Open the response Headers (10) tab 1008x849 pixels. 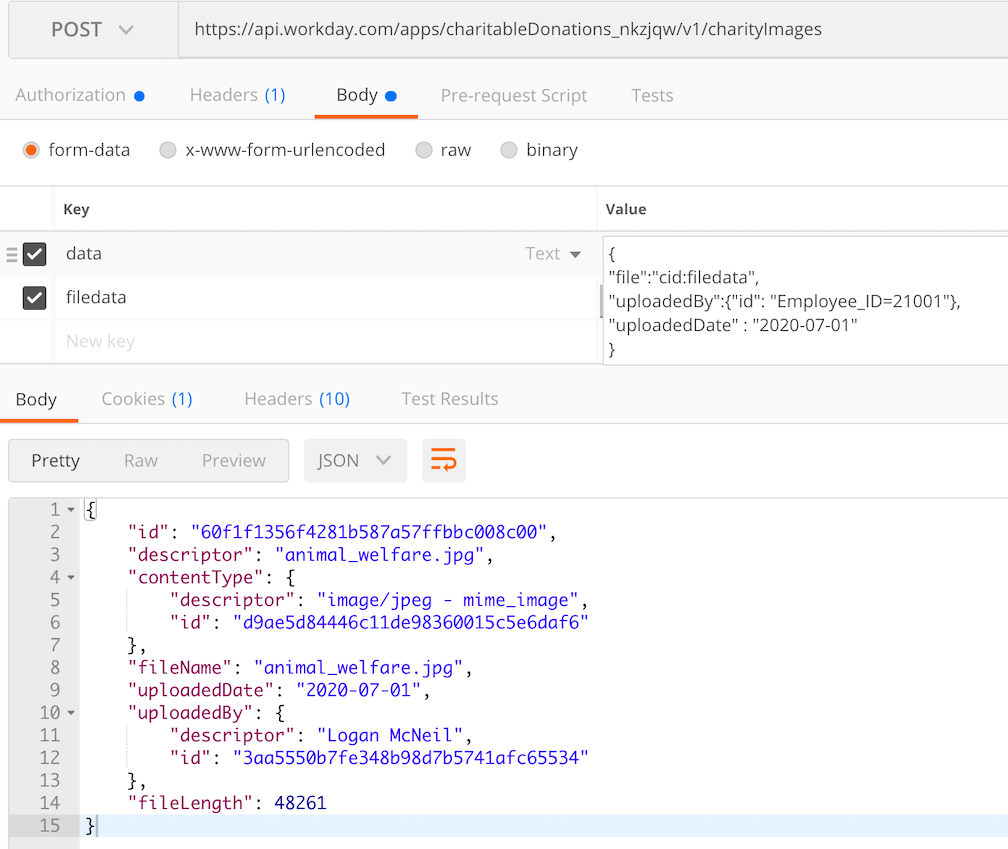[x=296, y=399]
